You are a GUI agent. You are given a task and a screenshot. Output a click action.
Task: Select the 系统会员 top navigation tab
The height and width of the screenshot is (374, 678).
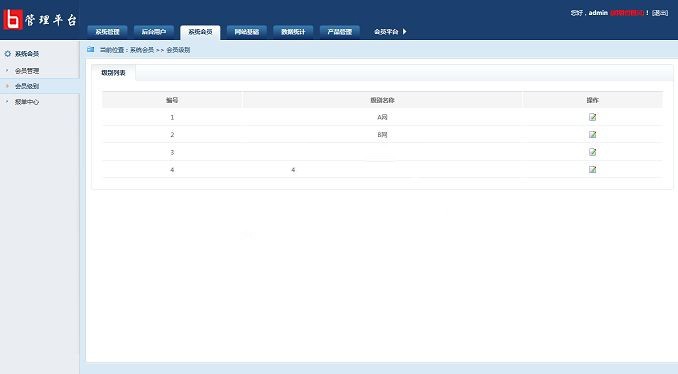[200, 32]
